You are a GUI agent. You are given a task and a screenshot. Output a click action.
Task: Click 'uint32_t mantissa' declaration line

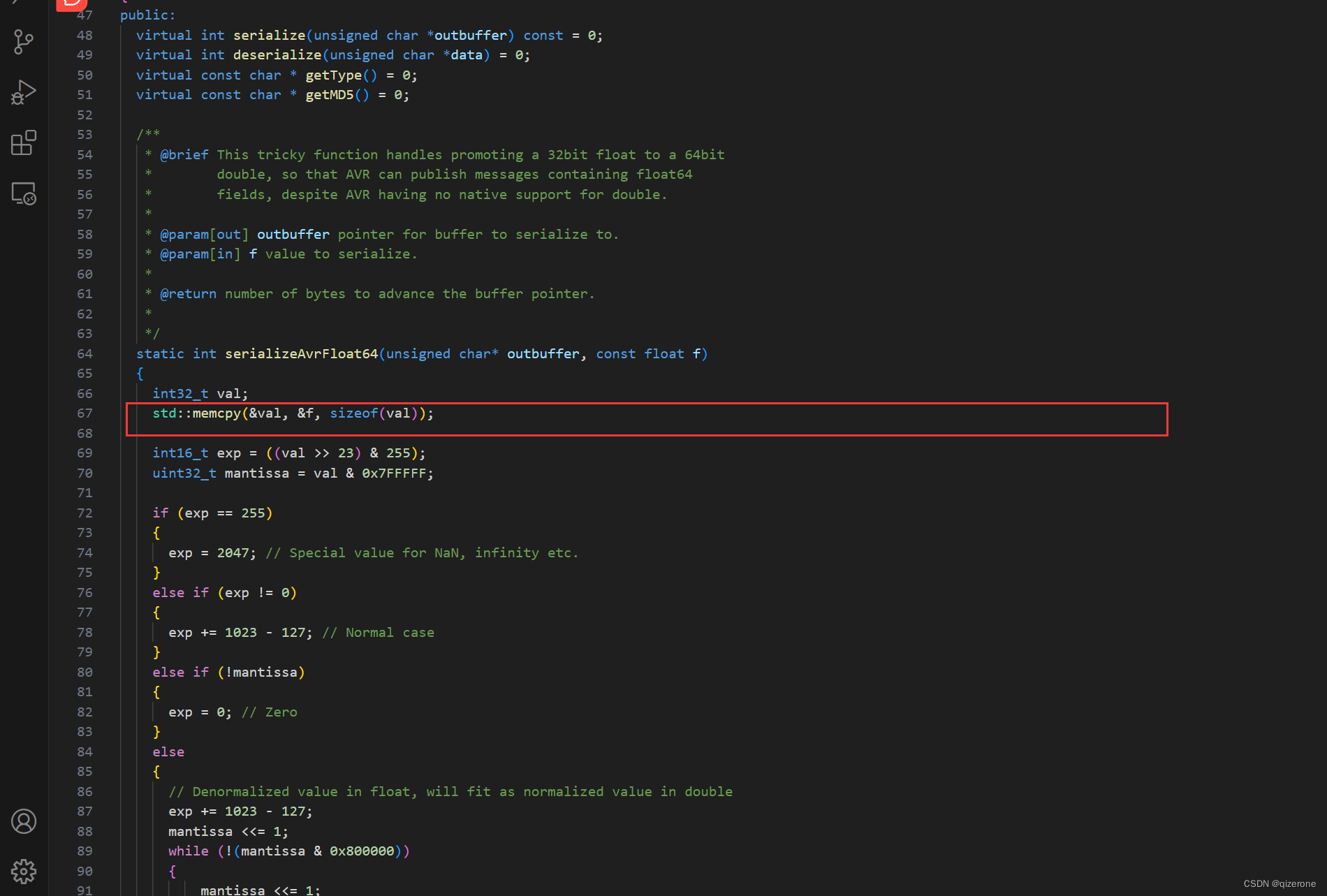293,473
